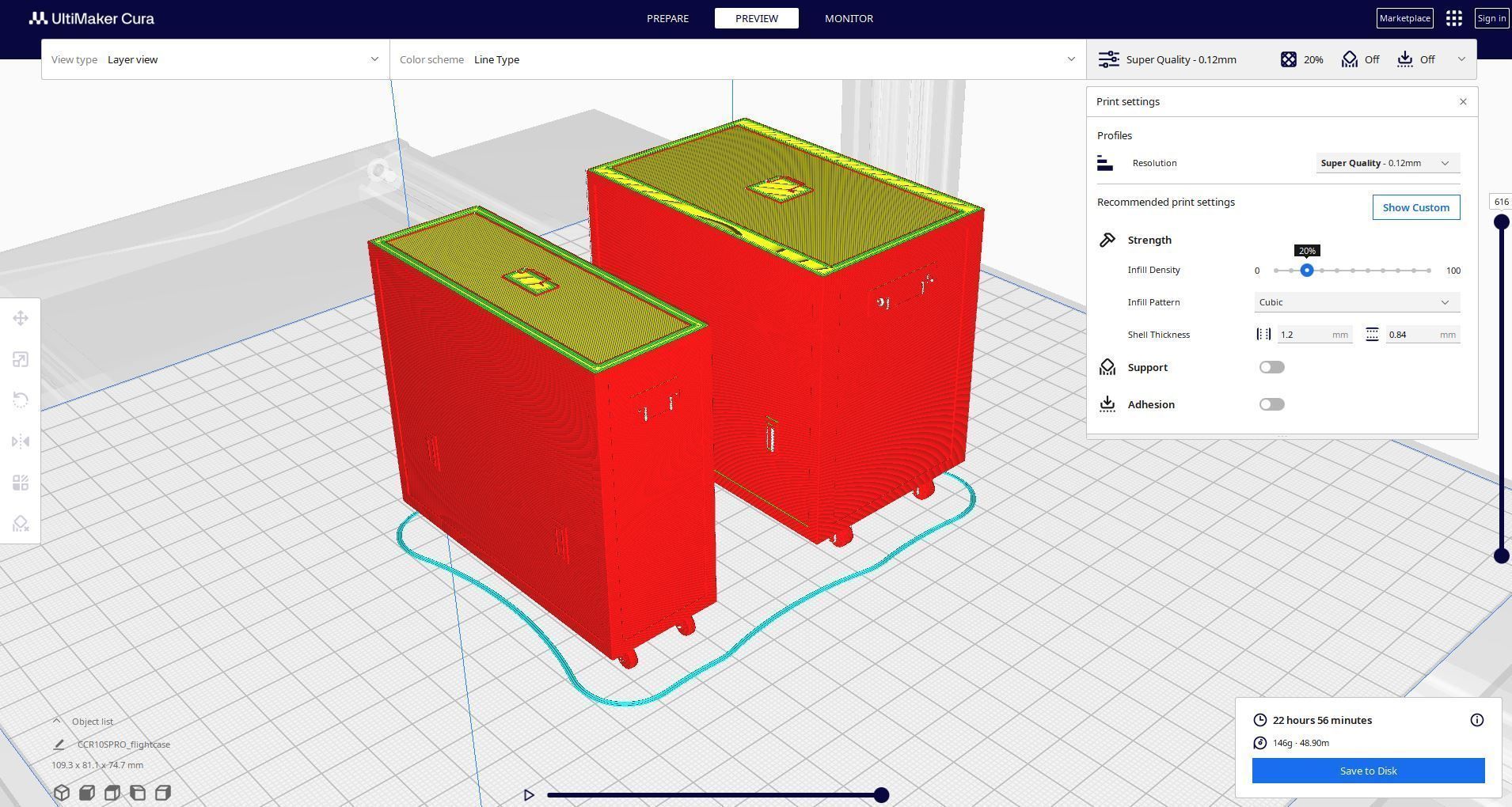Click the Resolution profile icon
This screenshot has width=1512, height=807.
1105,163
